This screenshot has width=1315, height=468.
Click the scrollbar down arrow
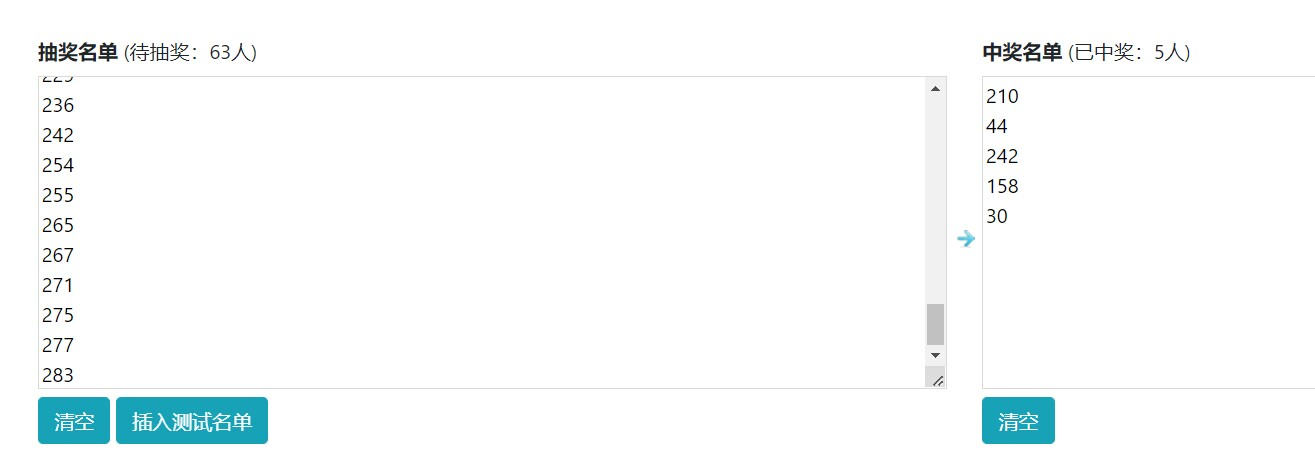pos(935,355)
